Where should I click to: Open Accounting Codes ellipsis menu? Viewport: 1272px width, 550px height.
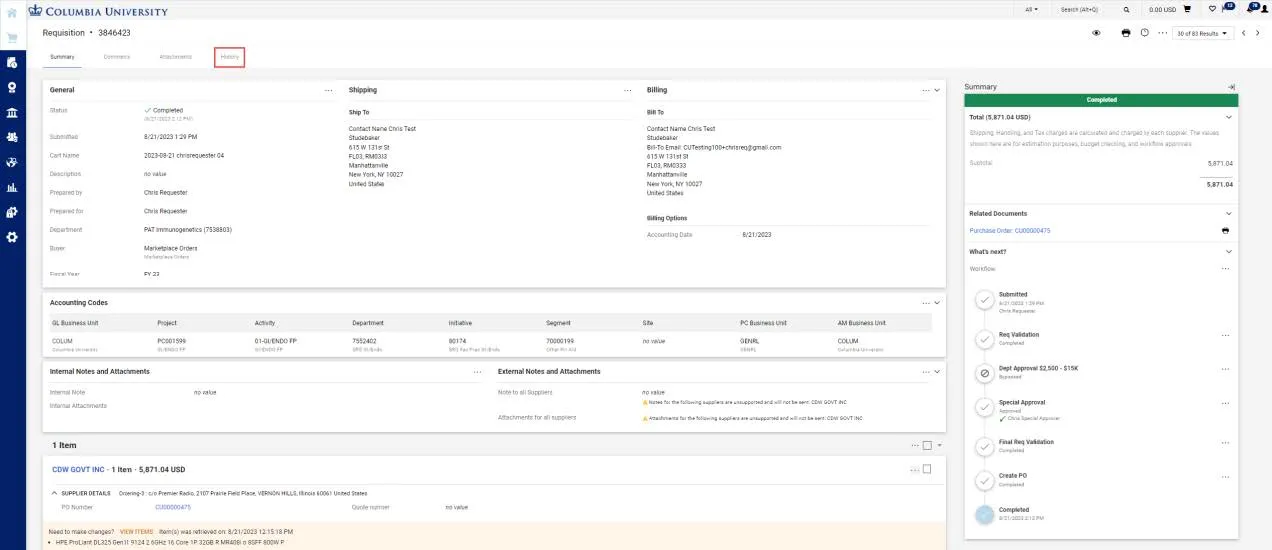click(926, 303)
